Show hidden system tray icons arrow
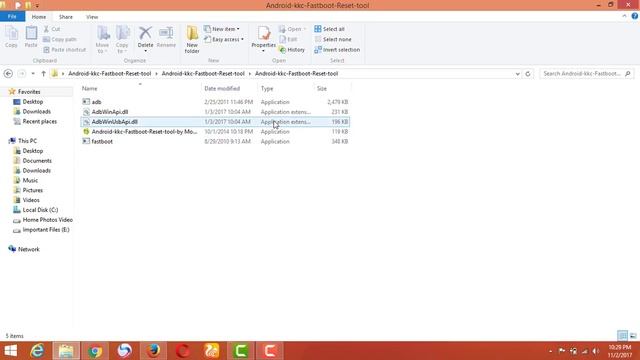 click(551, 351)
